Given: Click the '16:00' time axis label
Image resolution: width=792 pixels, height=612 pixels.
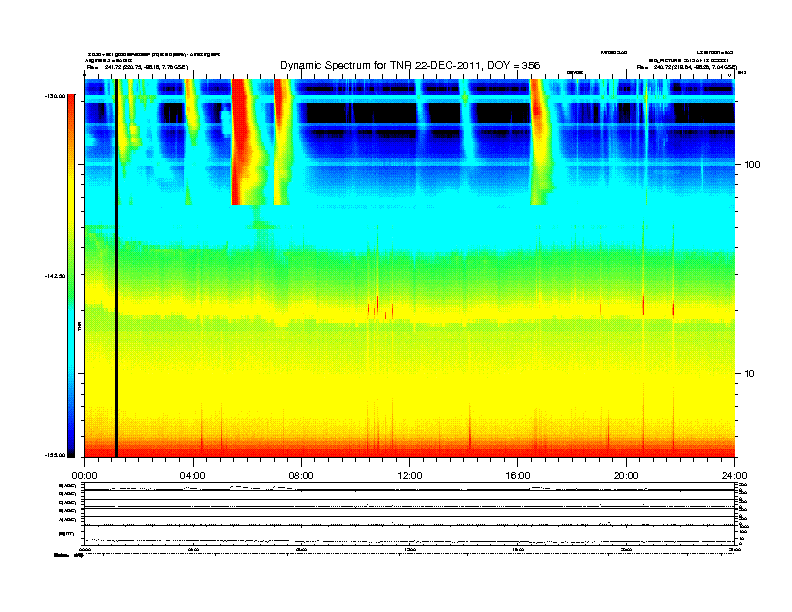Looking at the screenshot, I should [x=518, y=476].
